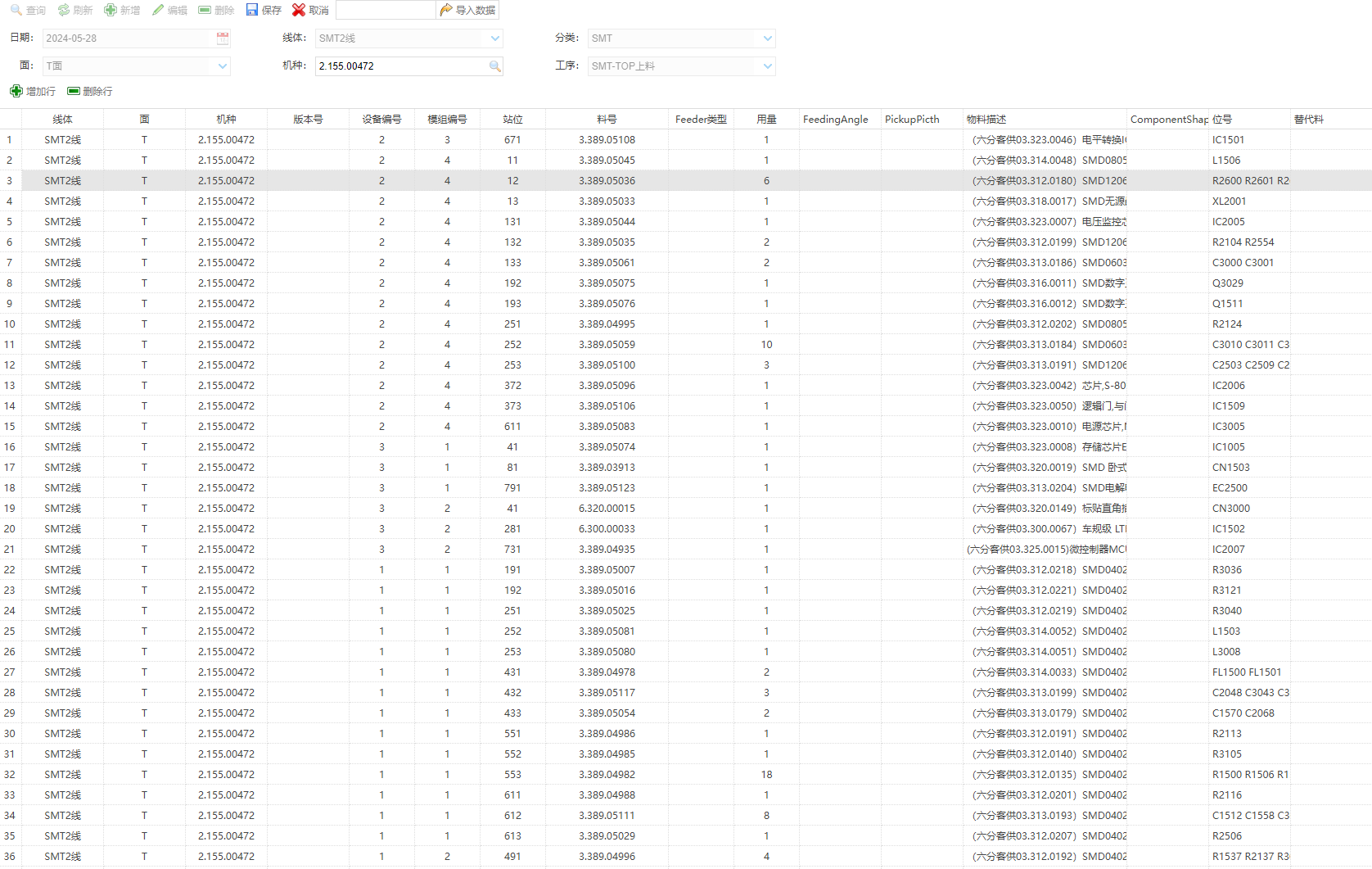Expand the 线体 dropdown showing SMT2线
The height and width of the screenshot is (869, 1372).
[x=494, y=38]
